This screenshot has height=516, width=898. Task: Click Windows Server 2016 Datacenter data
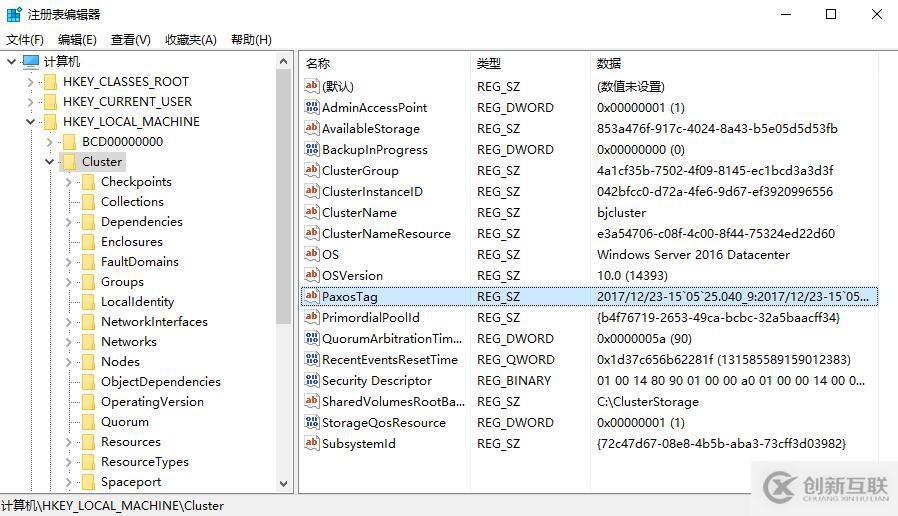pos(693,254)
